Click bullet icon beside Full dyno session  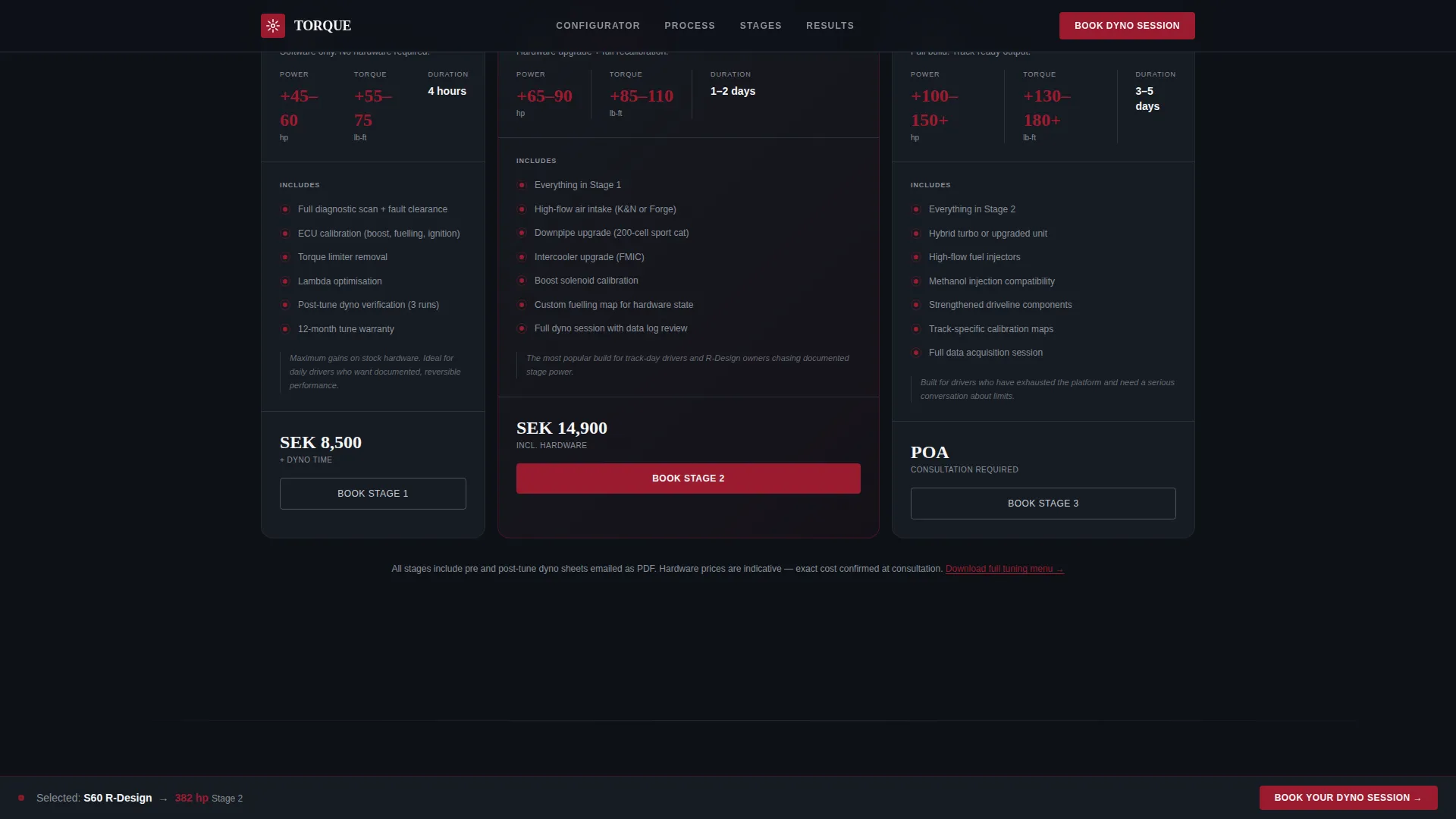point(522,328)
